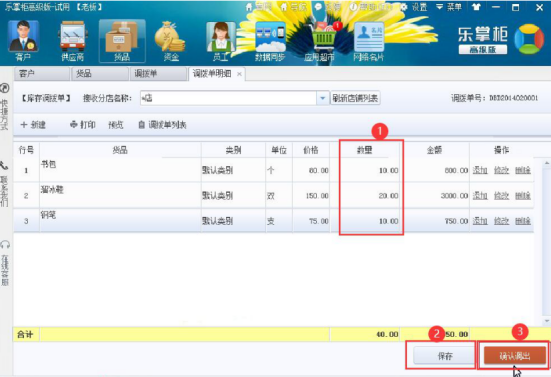Open 快捷方式 shortcuts sidebar panel
Image resolution: width=551 pixels, height=377 pixels.
click(5, 106)
